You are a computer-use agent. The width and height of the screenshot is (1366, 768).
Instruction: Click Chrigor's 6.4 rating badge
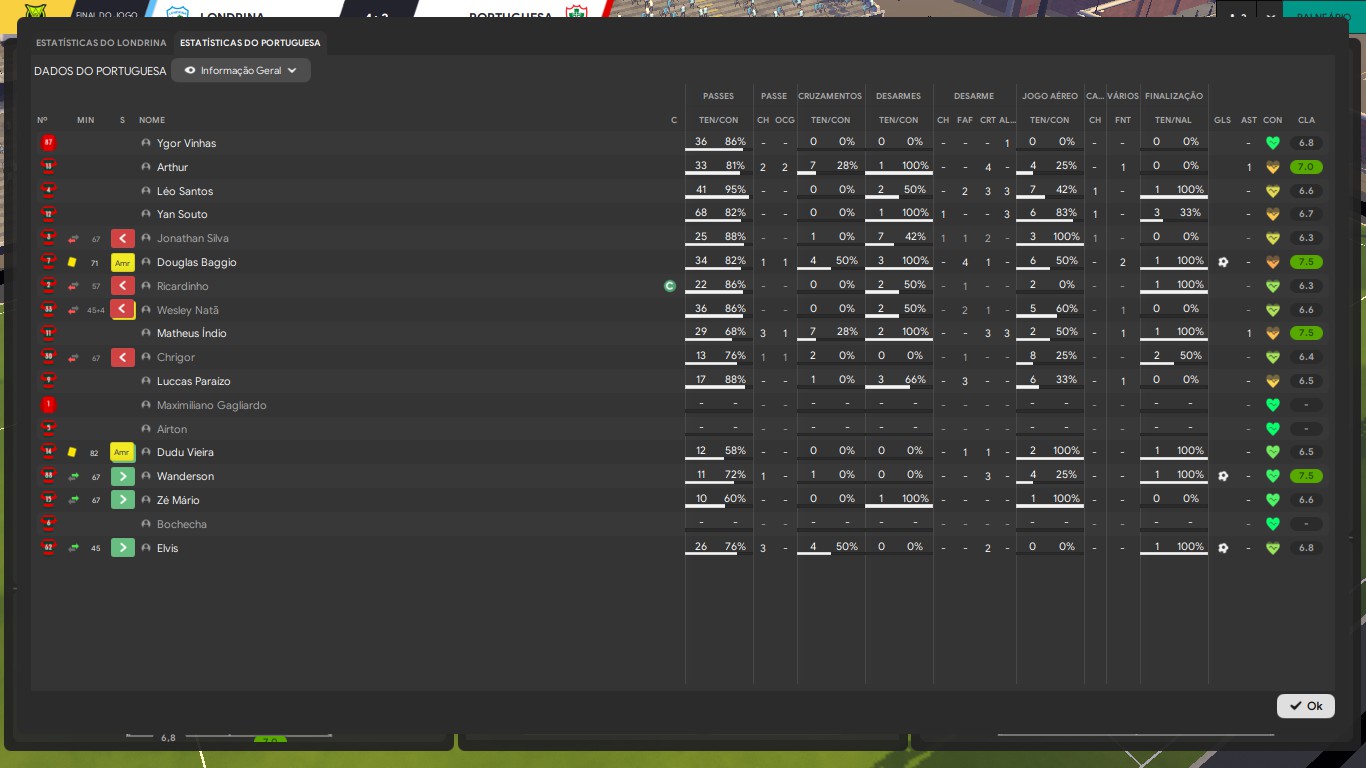[x=1306, y=357]
